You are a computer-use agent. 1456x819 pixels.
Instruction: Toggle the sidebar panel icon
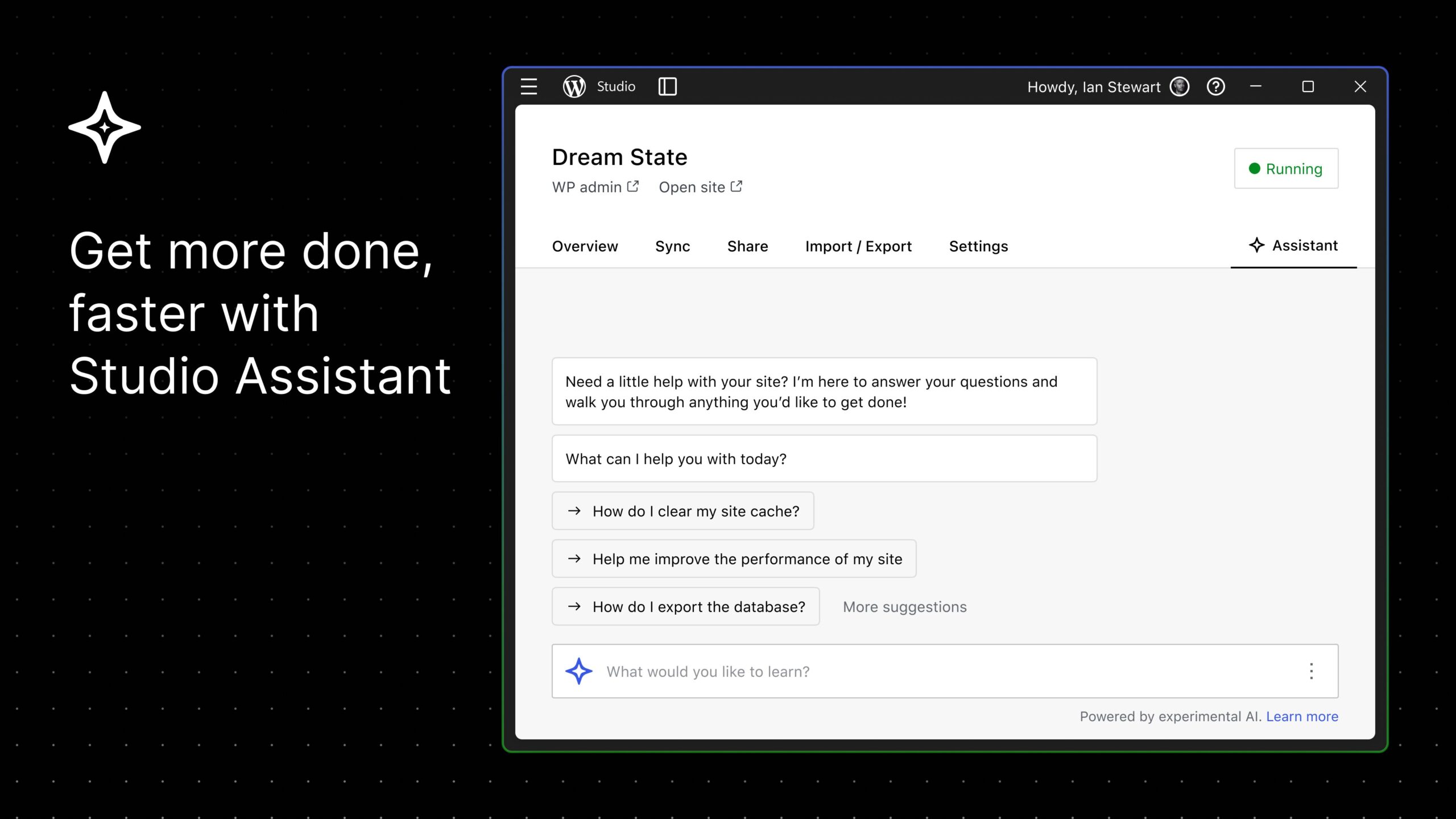[667, 86]
